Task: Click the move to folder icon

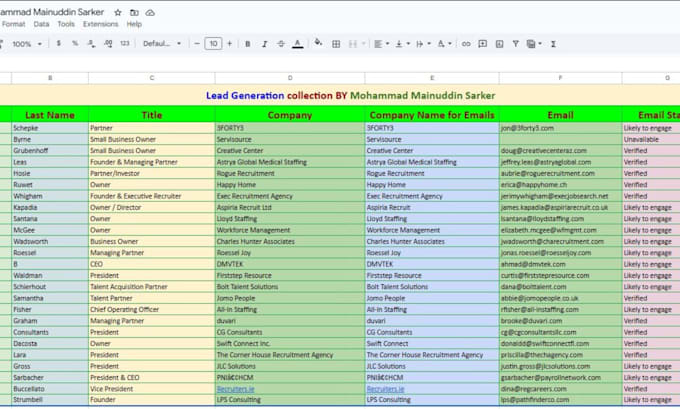Action: 134,13
